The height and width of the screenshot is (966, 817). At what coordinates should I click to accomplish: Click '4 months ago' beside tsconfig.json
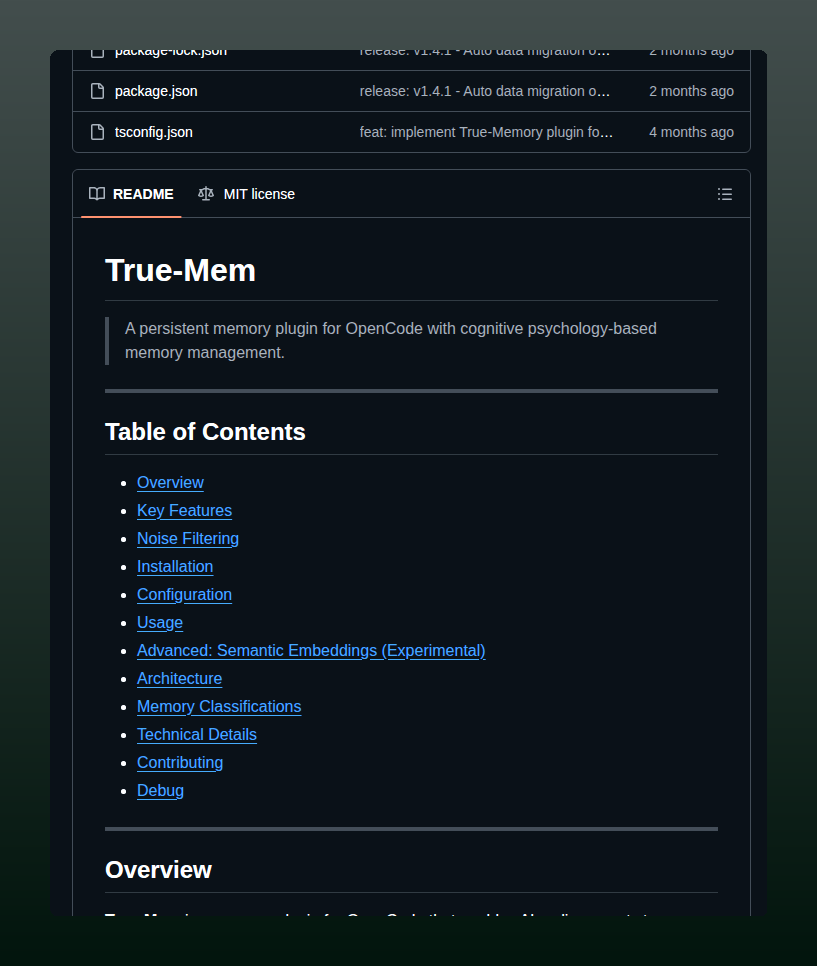[691, 132]
